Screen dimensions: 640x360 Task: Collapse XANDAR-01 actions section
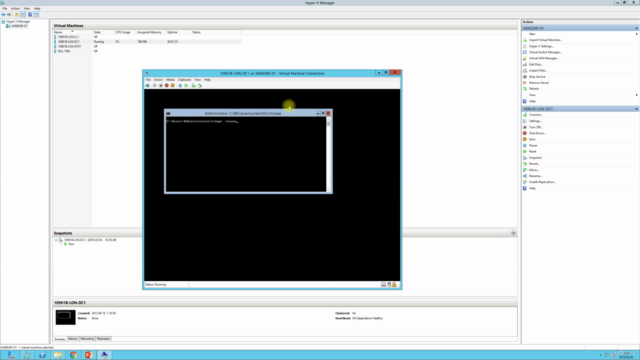pos(636,28)
